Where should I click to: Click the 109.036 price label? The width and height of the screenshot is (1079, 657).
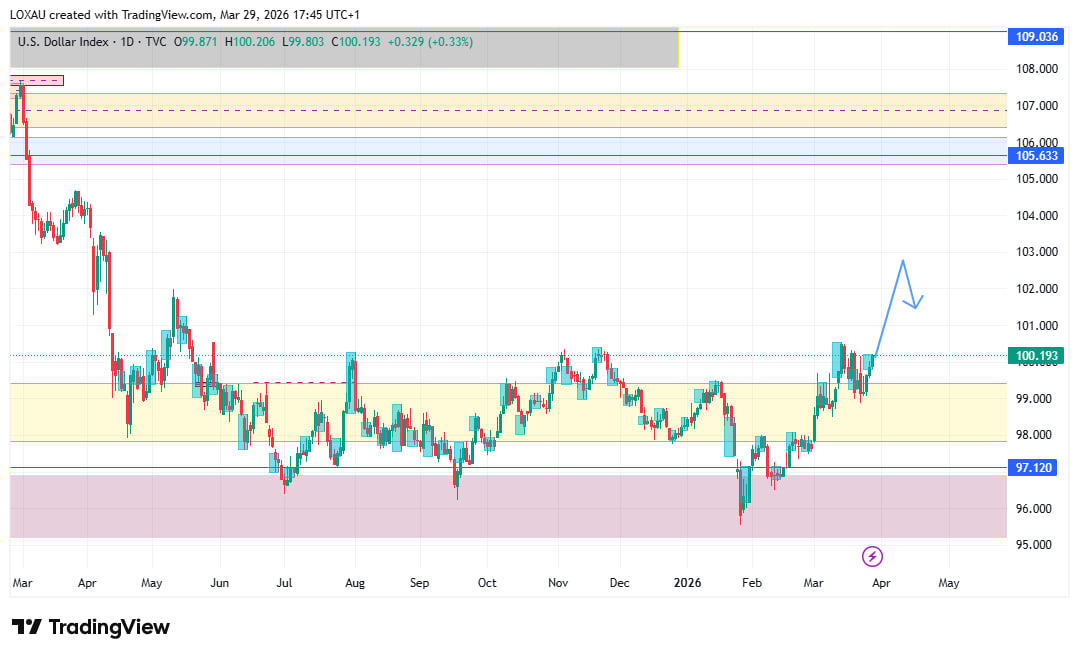[x=1037, y=36]
